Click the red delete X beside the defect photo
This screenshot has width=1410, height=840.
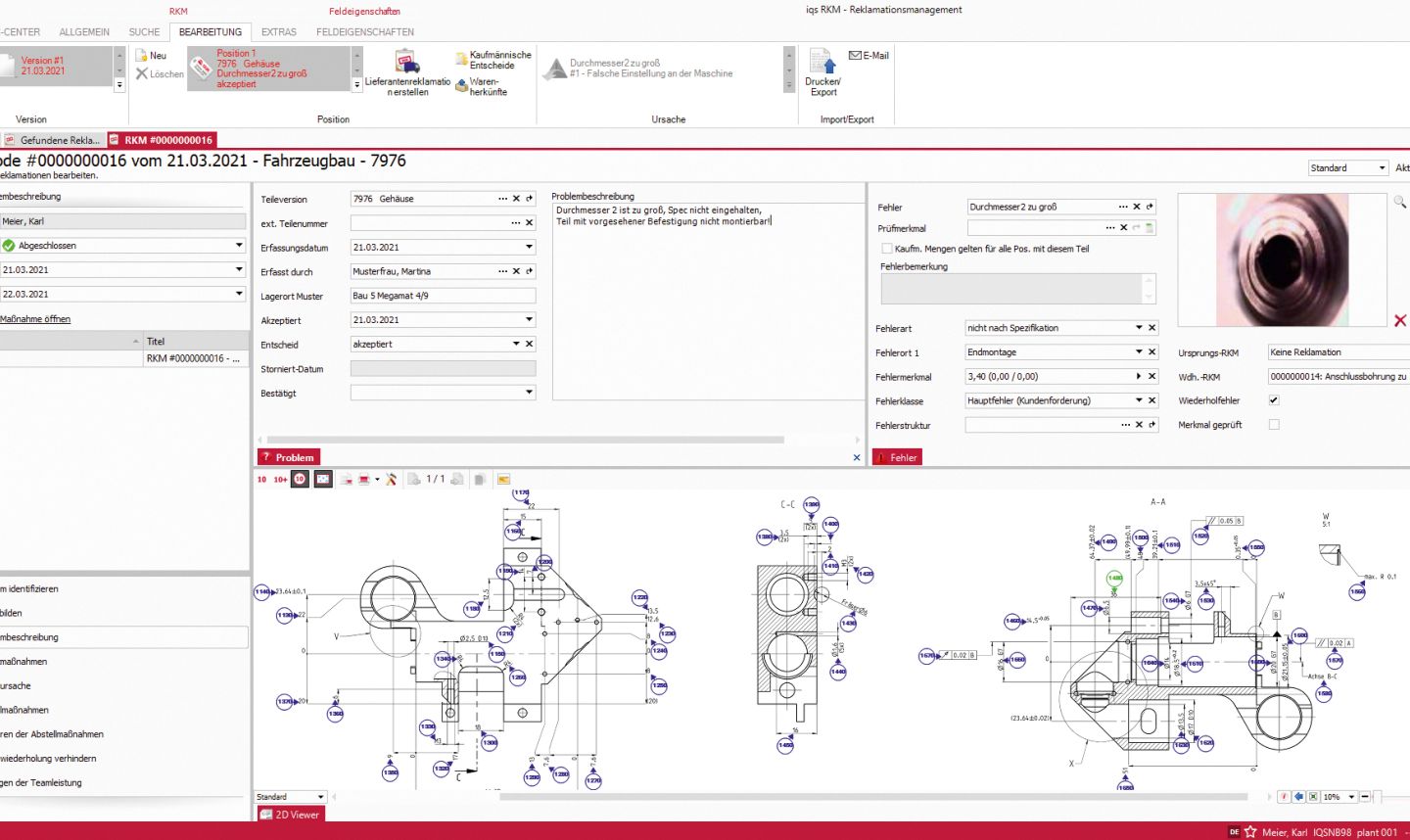tap(1399, 321)
